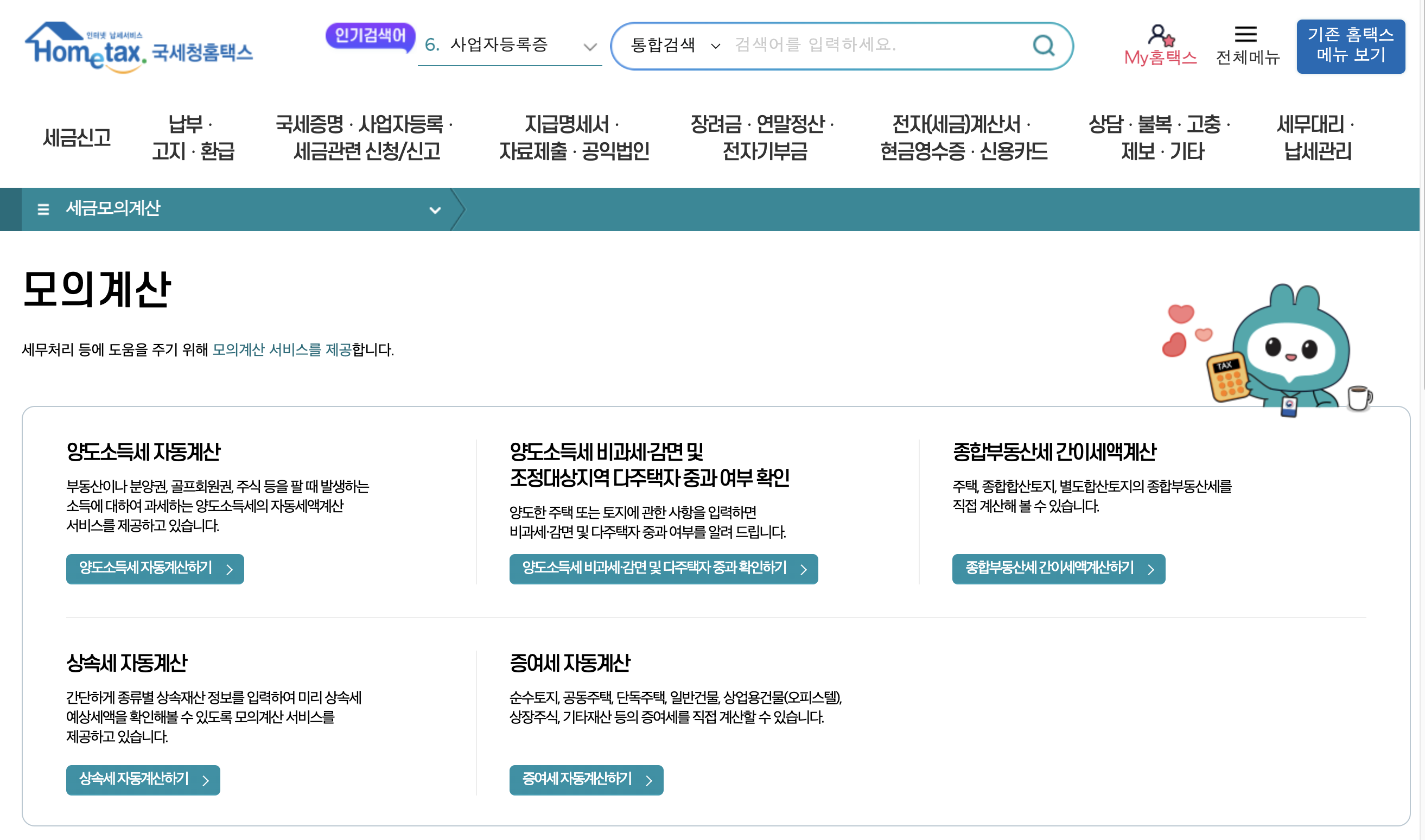This screenshot has width=1425, height=840.
Task: Expand the 세금모의계산 breadcrumb chevron
Action: pos(434,210)
